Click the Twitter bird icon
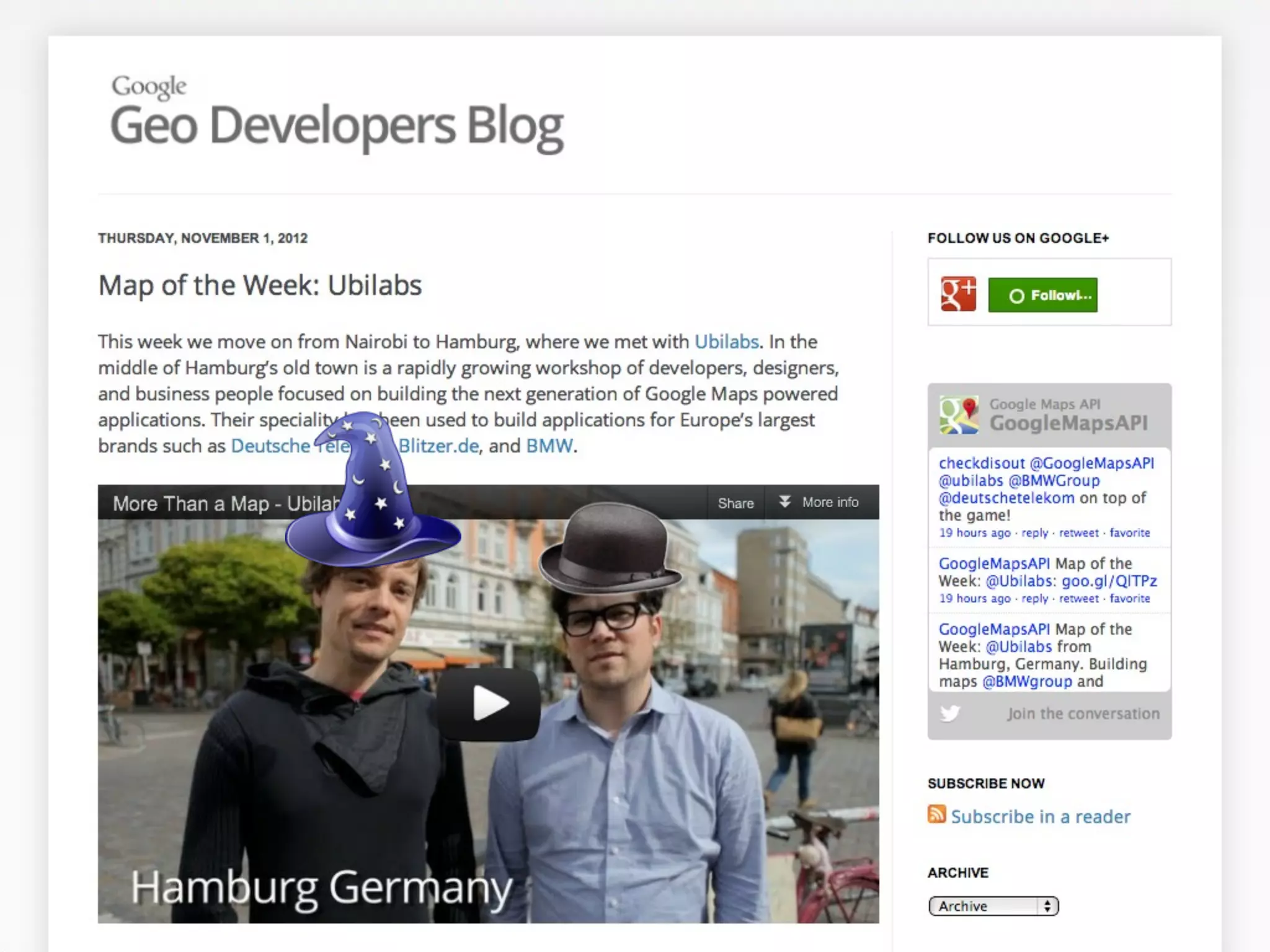This screenshot has width=1270, height=952. coord(949,713)
